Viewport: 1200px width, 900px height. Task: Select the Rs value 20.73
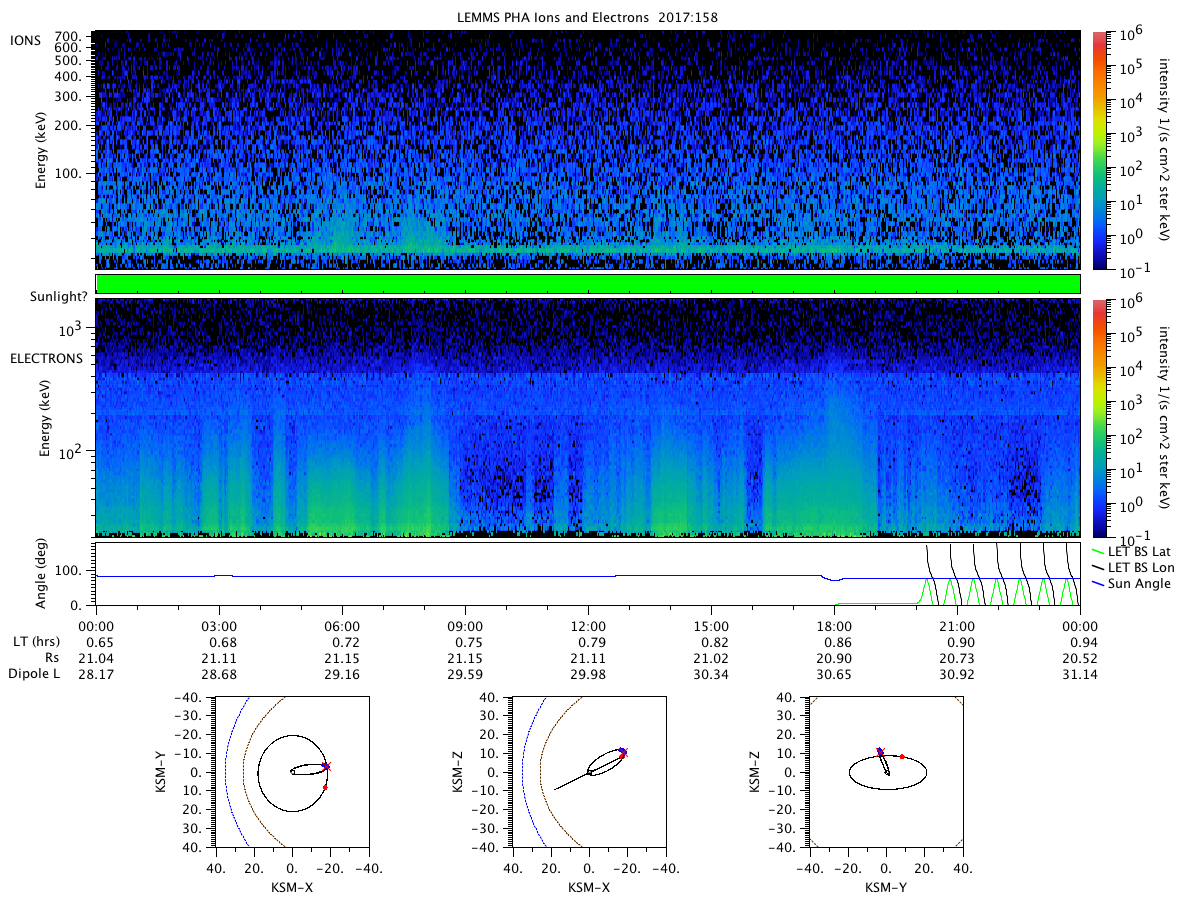point(957,658)
